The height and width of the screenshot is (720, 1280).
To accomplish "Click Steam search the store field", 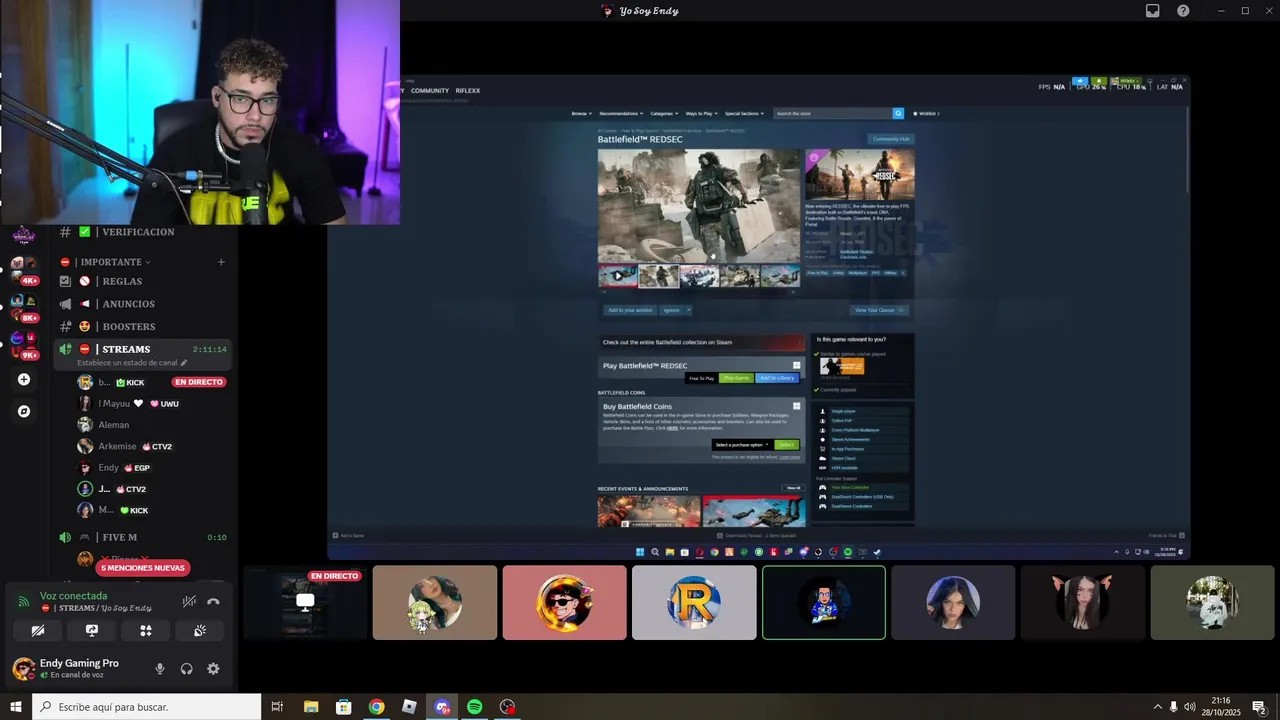I will coord(833,114).
